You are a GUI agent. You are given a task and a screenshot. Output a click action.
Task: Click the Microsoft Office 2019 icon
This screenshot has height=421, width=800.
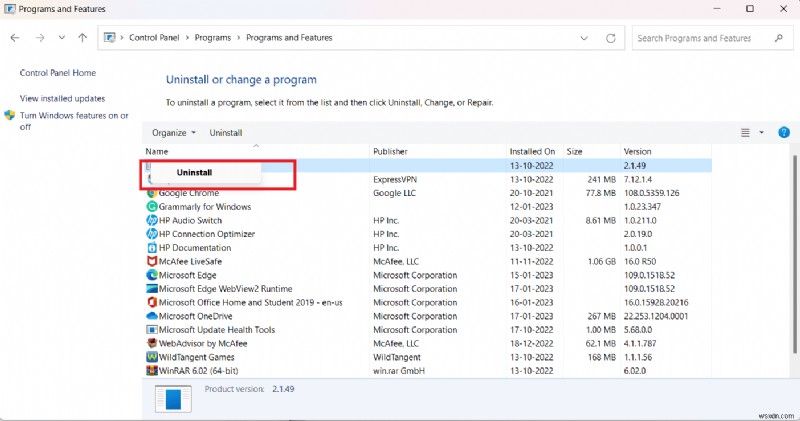tap(152, 303)
